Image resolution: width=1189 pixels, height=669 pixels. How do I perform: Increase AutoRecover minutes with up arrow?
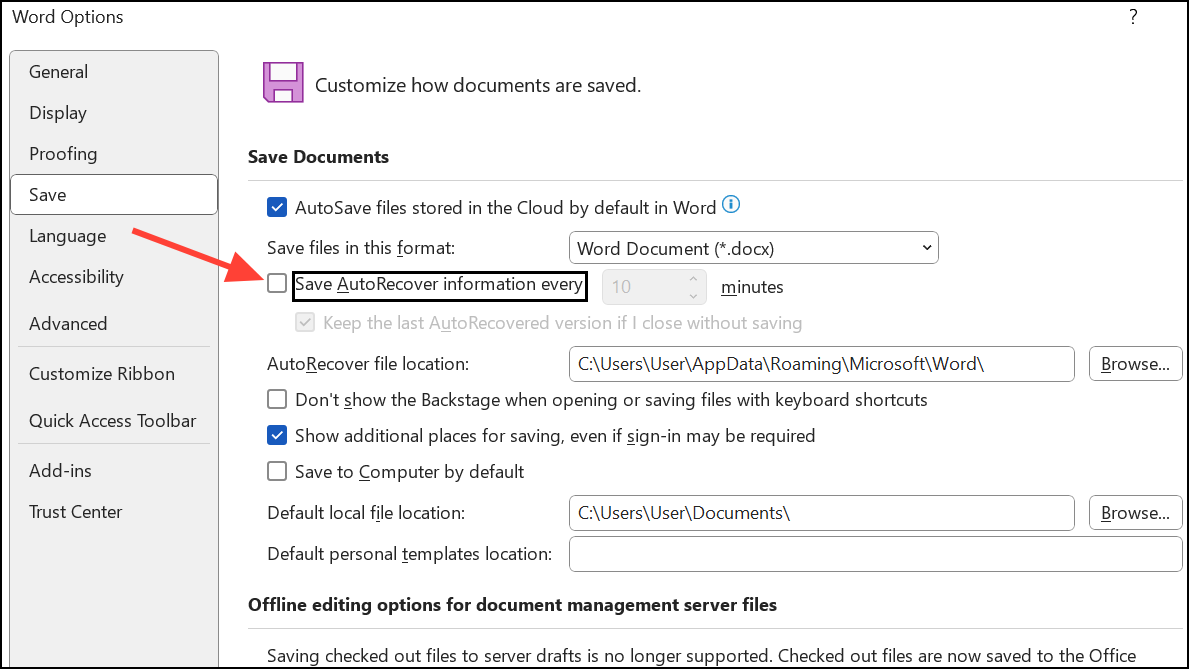693,280
